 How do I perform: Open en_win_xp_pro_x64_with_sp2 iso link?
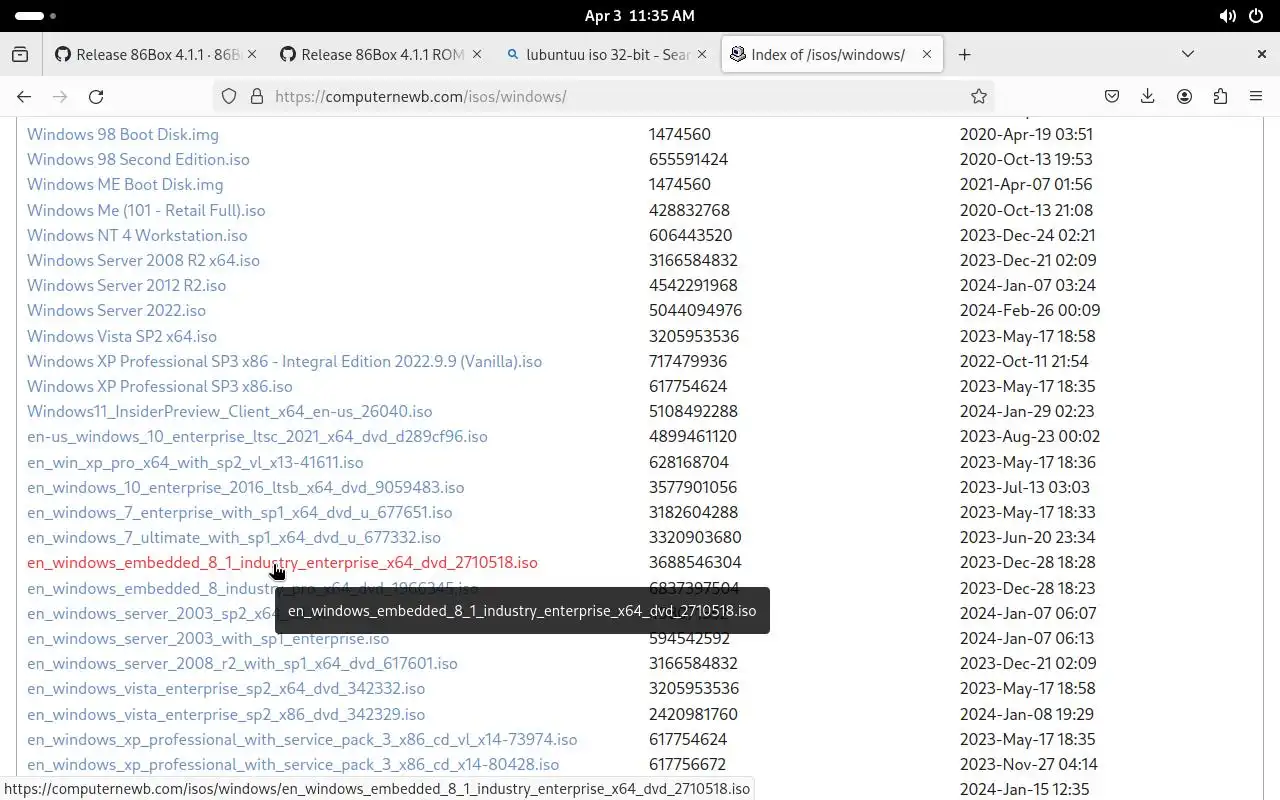195,462
